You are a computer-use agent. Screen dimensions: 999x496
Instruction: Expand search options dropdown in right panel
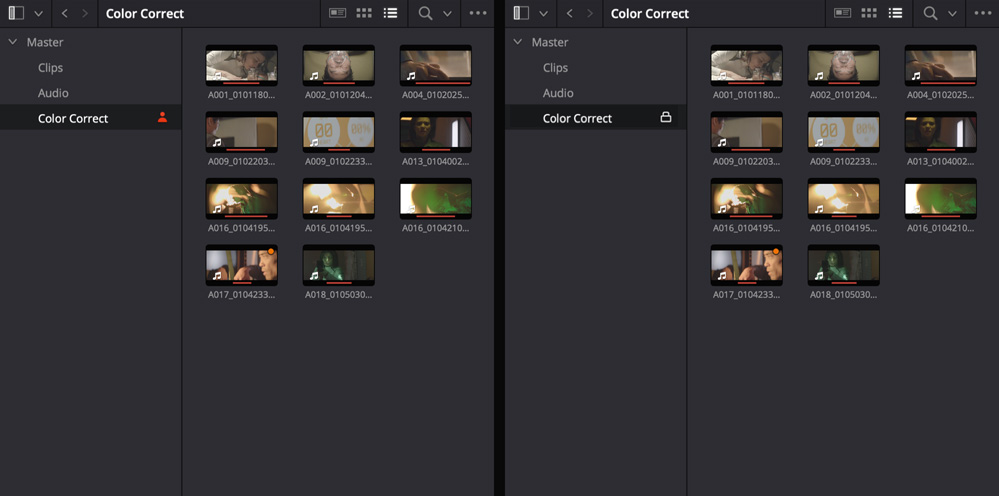[952, 13]
